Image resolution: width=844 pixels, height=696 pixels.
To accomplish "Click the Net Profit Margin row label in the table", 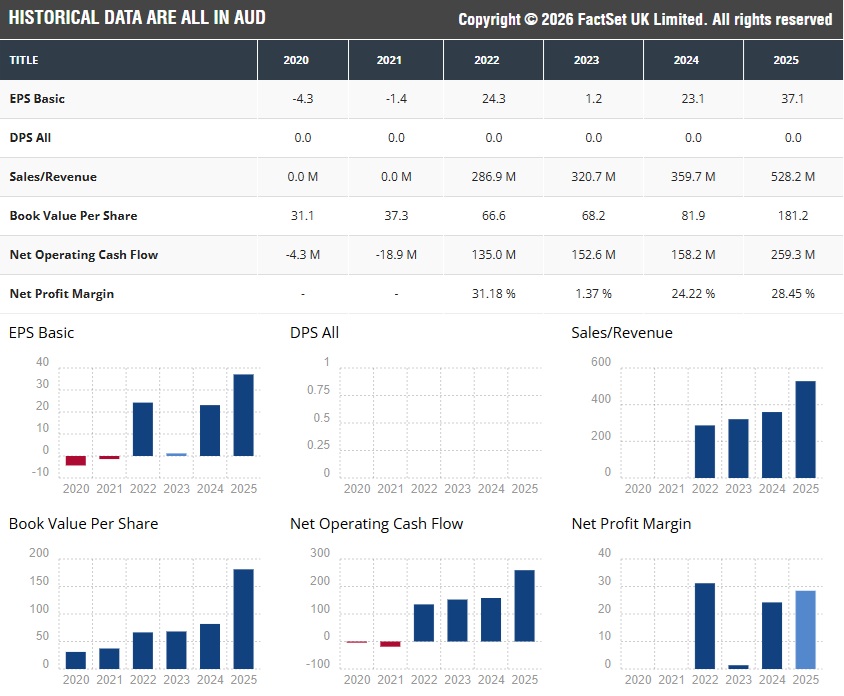I will [x=62, y=294].
